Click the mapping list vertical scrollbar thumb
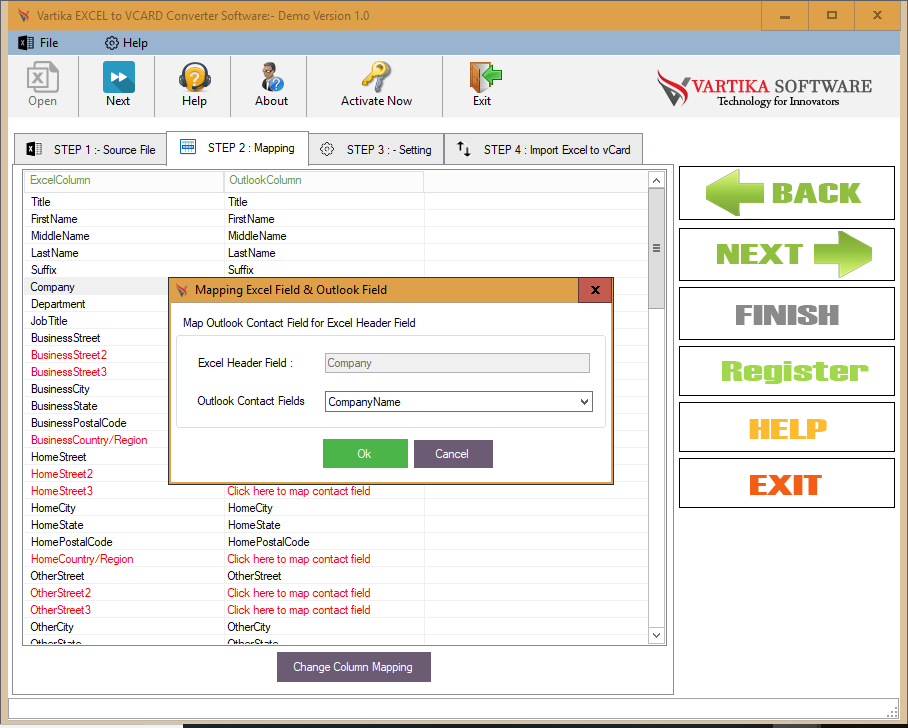Viewport: 908px width, 728px height. pyautogui.click(x=656, y=248)
